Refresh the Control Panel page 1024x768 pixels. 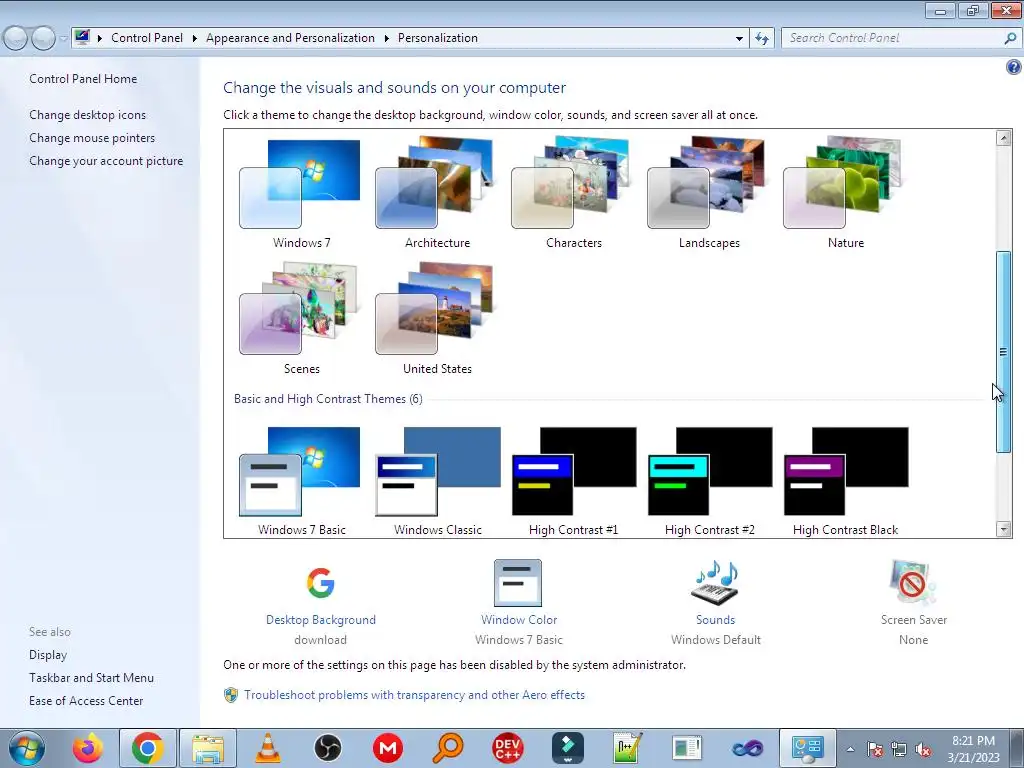[x=762, y=39]
